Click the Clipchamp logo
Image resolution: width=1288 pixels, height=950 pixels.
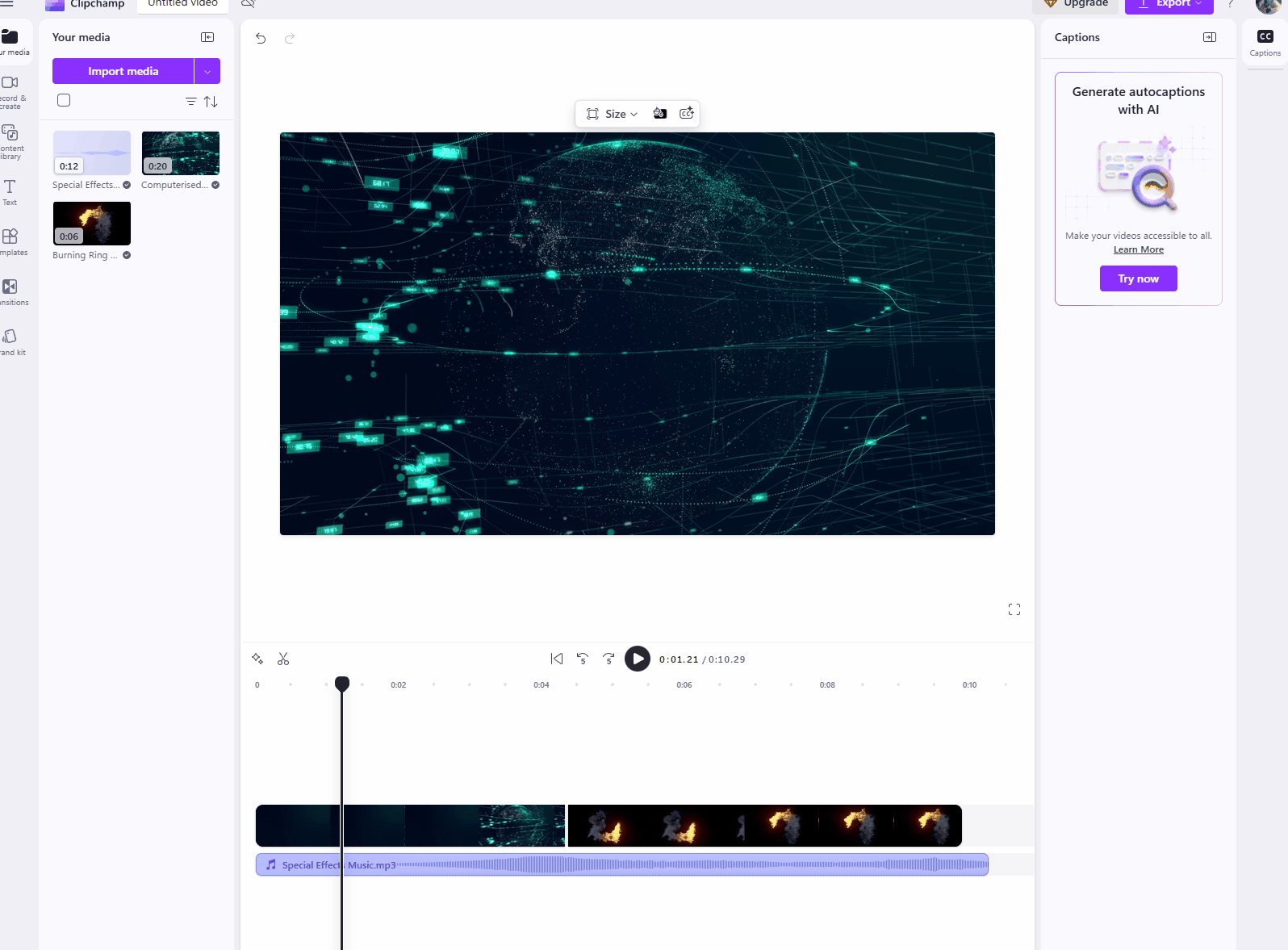[85, 4]
